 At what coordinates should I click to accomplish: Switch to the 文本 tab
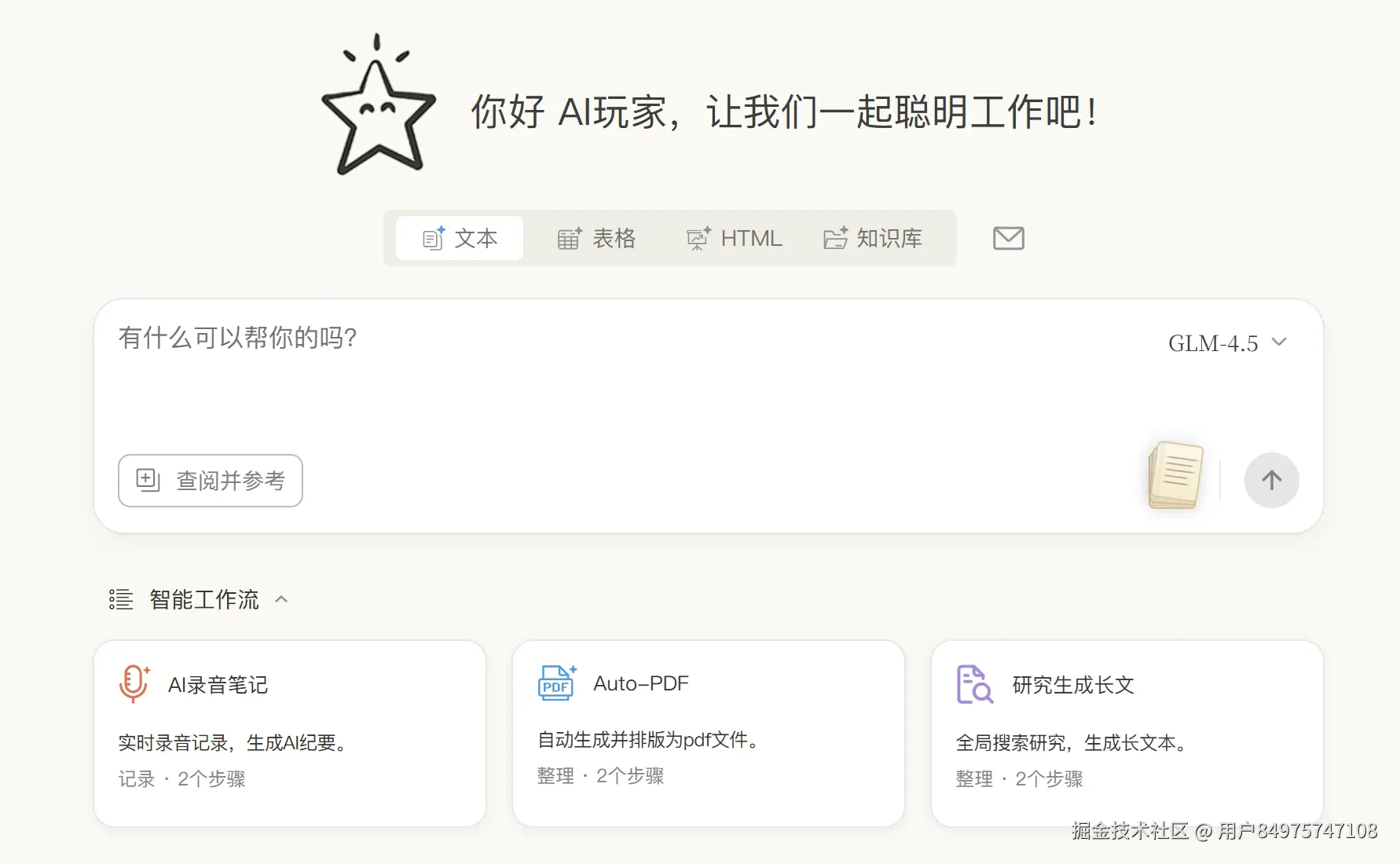coord(460,238)
